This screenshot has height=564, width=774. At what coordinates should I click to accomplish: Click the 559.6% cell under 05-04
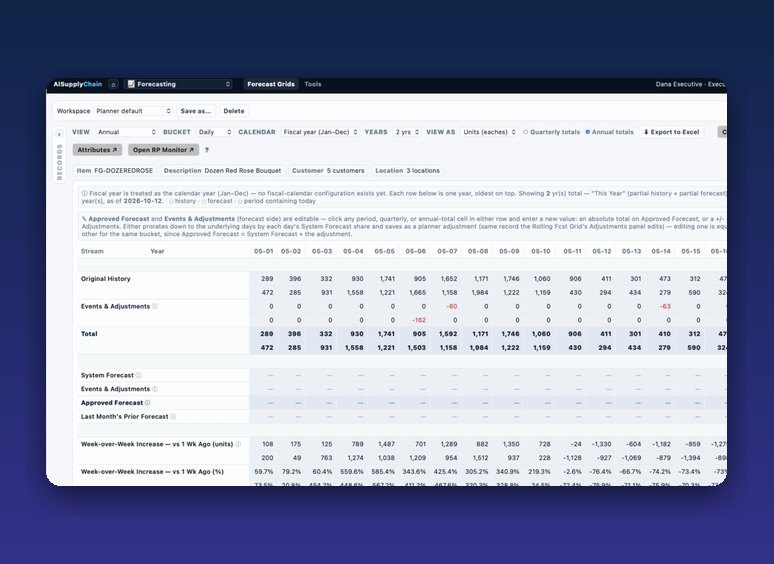[x=351, y=472]
